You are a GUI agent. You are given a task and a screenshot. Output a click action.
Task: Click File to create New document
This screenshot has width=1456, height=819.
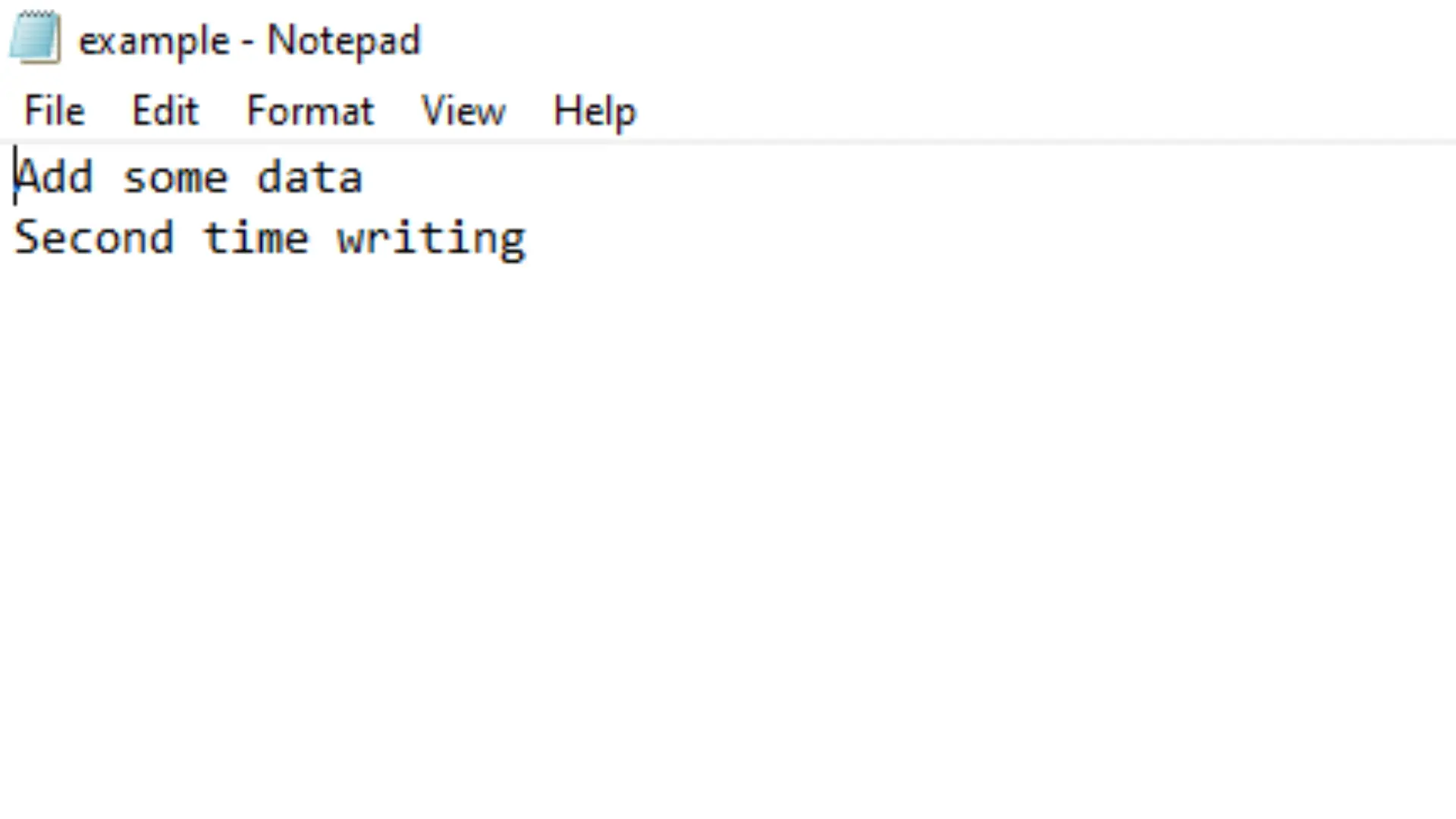point(54,111)
